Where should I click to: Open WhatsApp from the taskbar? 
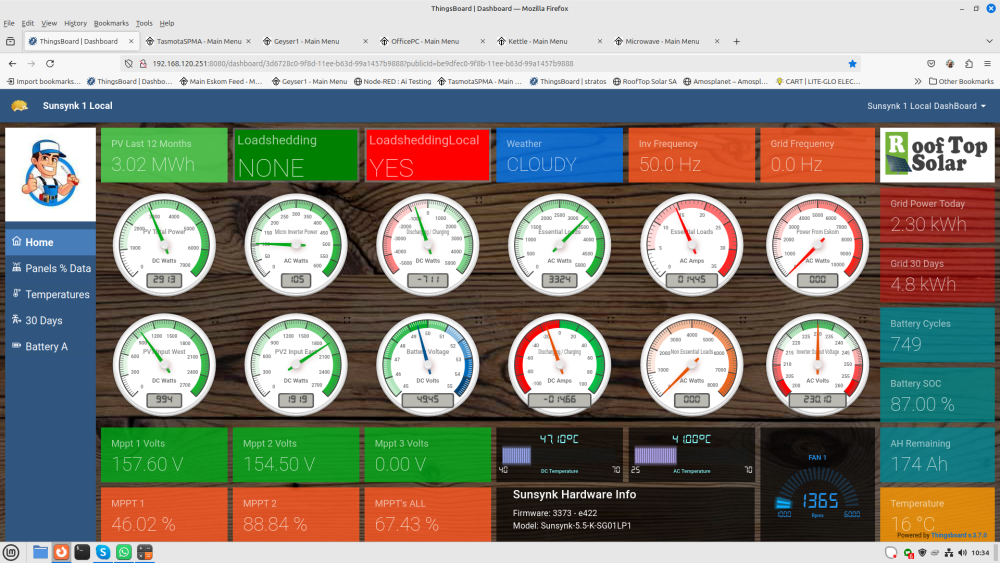124,552
